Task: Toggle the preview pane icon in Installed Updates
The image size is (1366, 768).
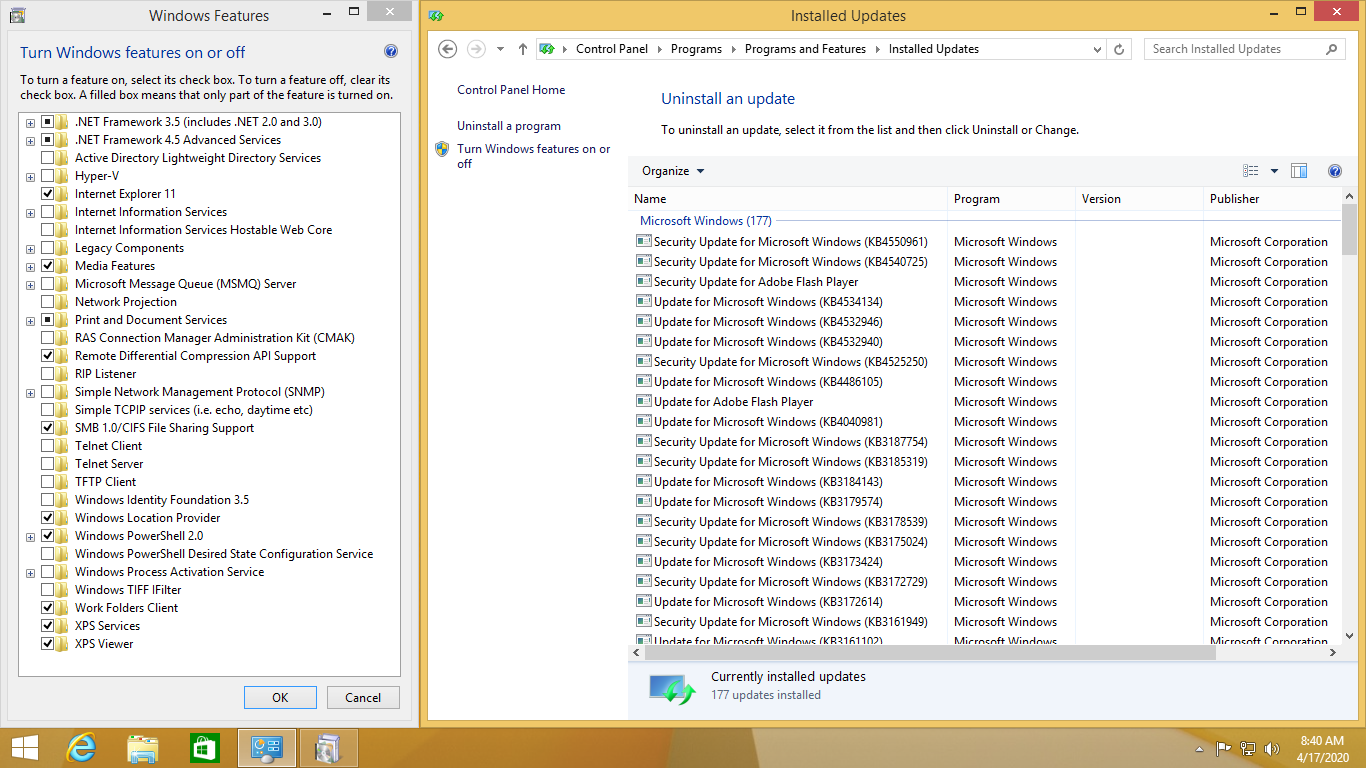Action: pos(1299,171)
